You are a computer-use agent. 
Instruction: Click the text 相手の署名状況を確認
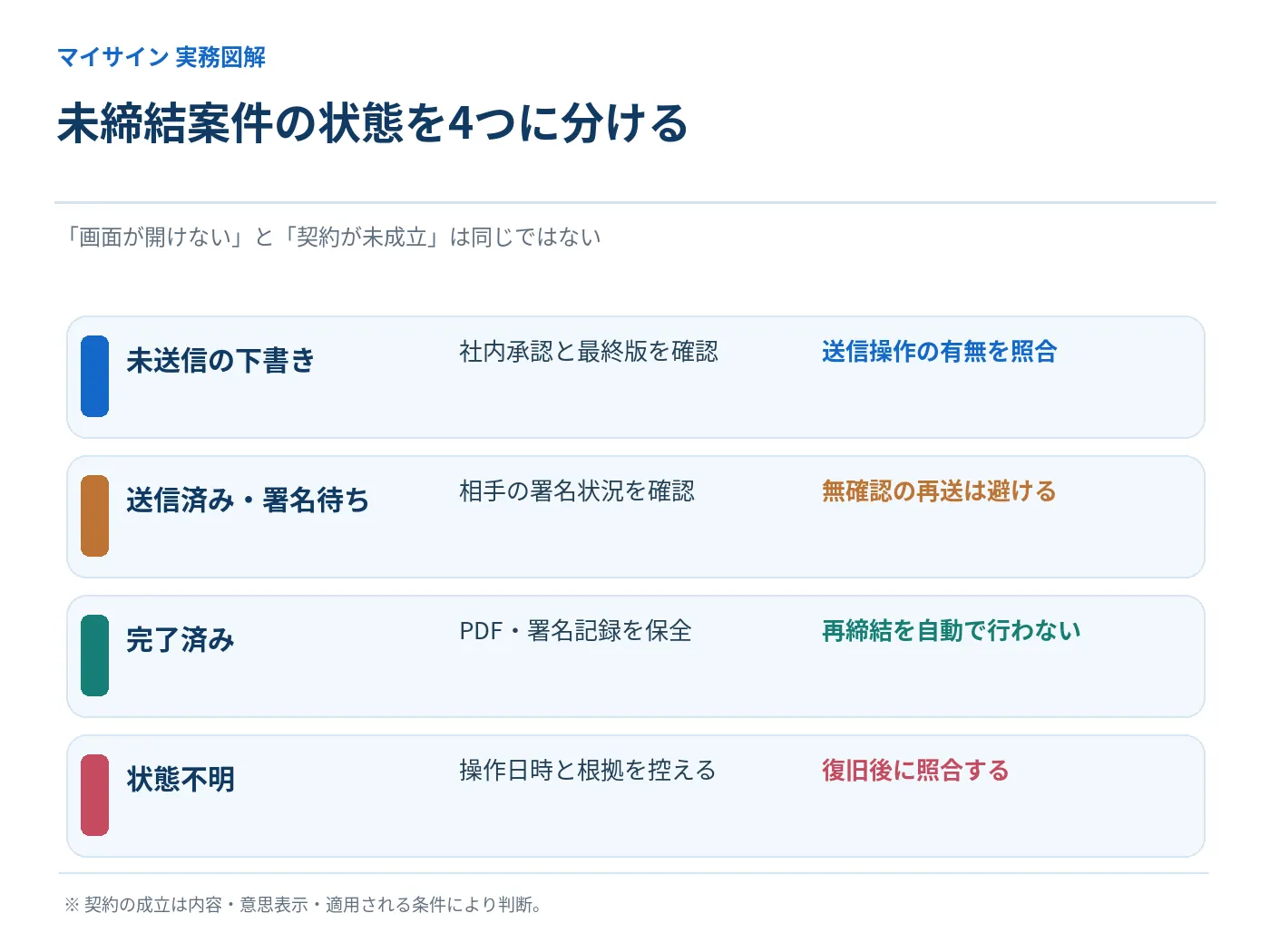[577, 491]
